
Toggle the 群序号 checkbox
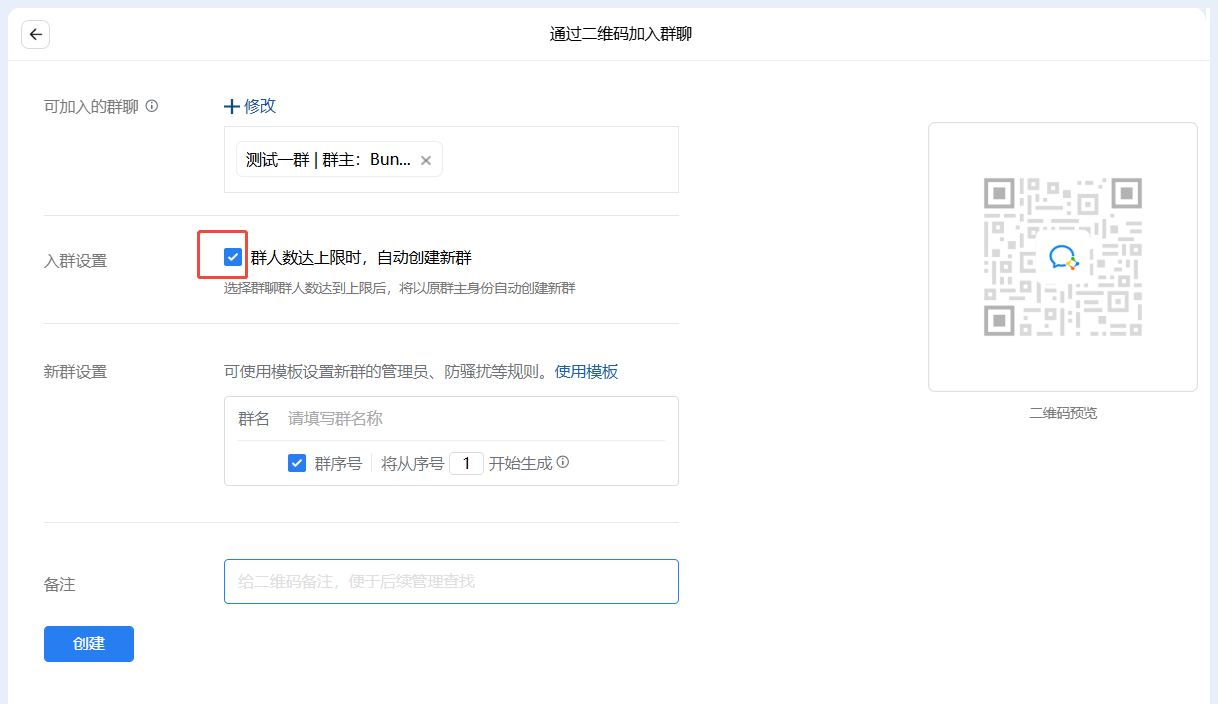[297, 463]
